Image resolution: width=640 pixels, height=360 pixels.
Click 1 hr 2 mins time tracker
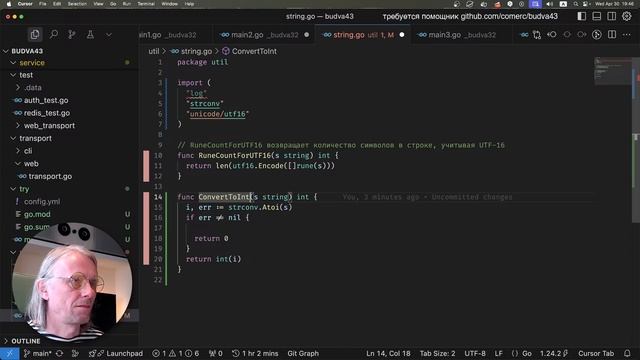click(255, 353)
